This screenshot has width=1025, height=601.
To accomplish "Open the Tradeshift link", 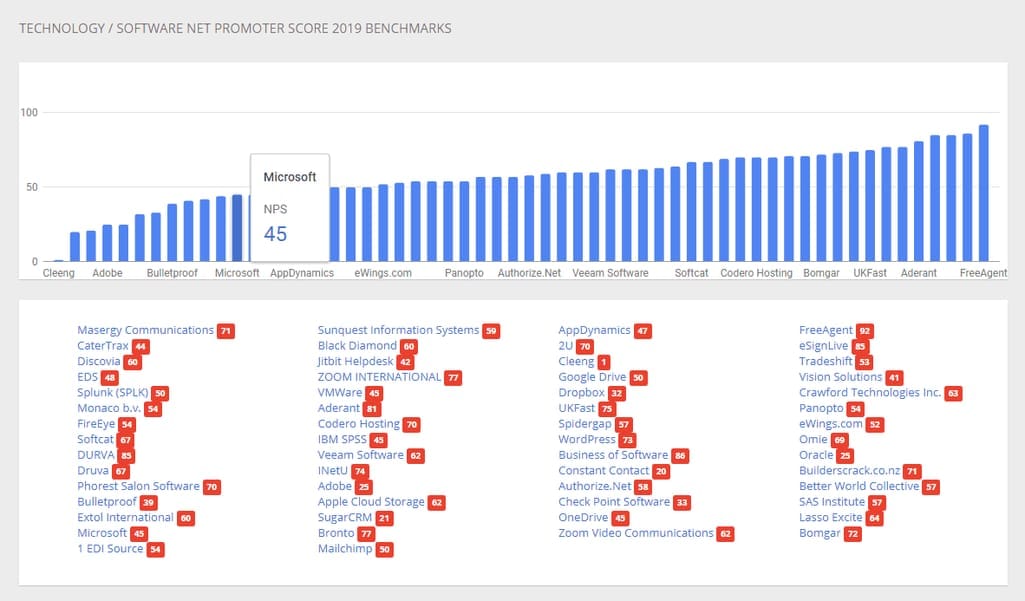I will (826, 362).
